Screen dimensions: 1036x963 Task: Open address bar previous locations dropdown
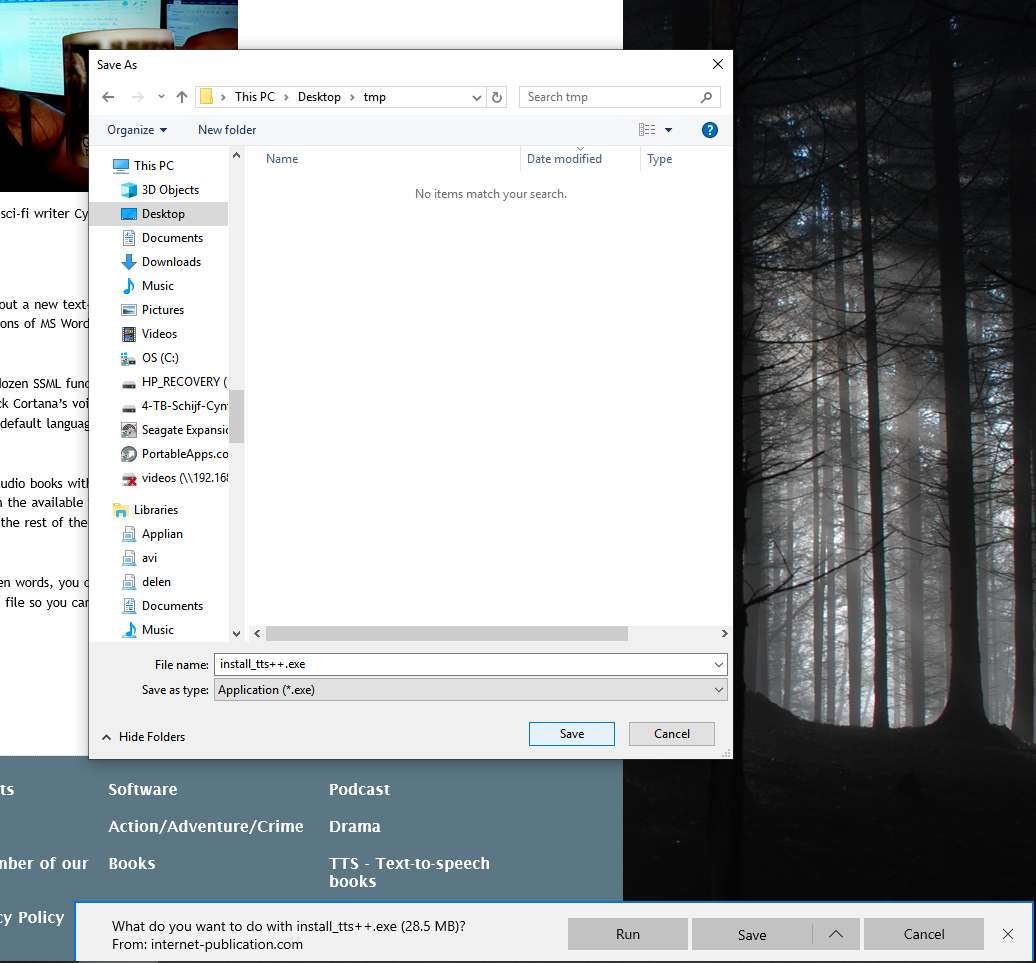(x=476, y=97)
